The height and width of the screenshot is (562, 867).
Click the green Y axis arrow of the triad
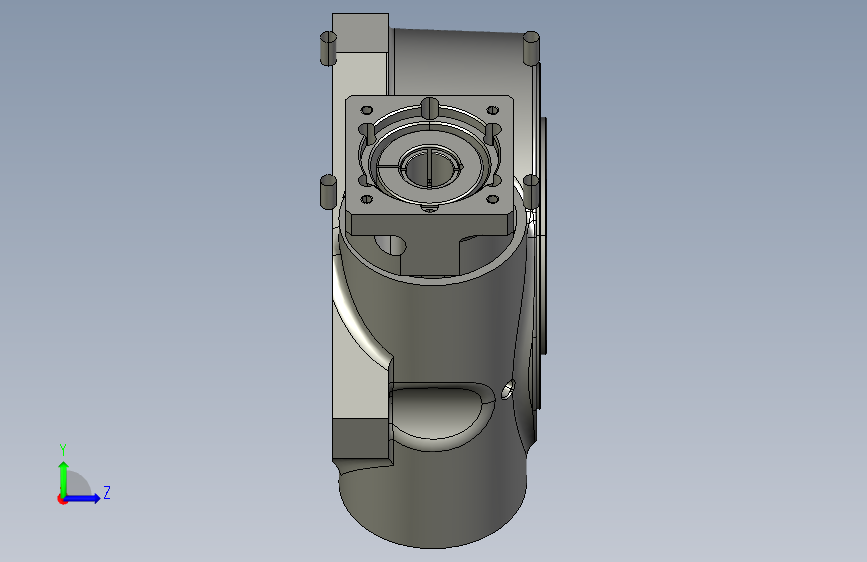coord(64,479)
